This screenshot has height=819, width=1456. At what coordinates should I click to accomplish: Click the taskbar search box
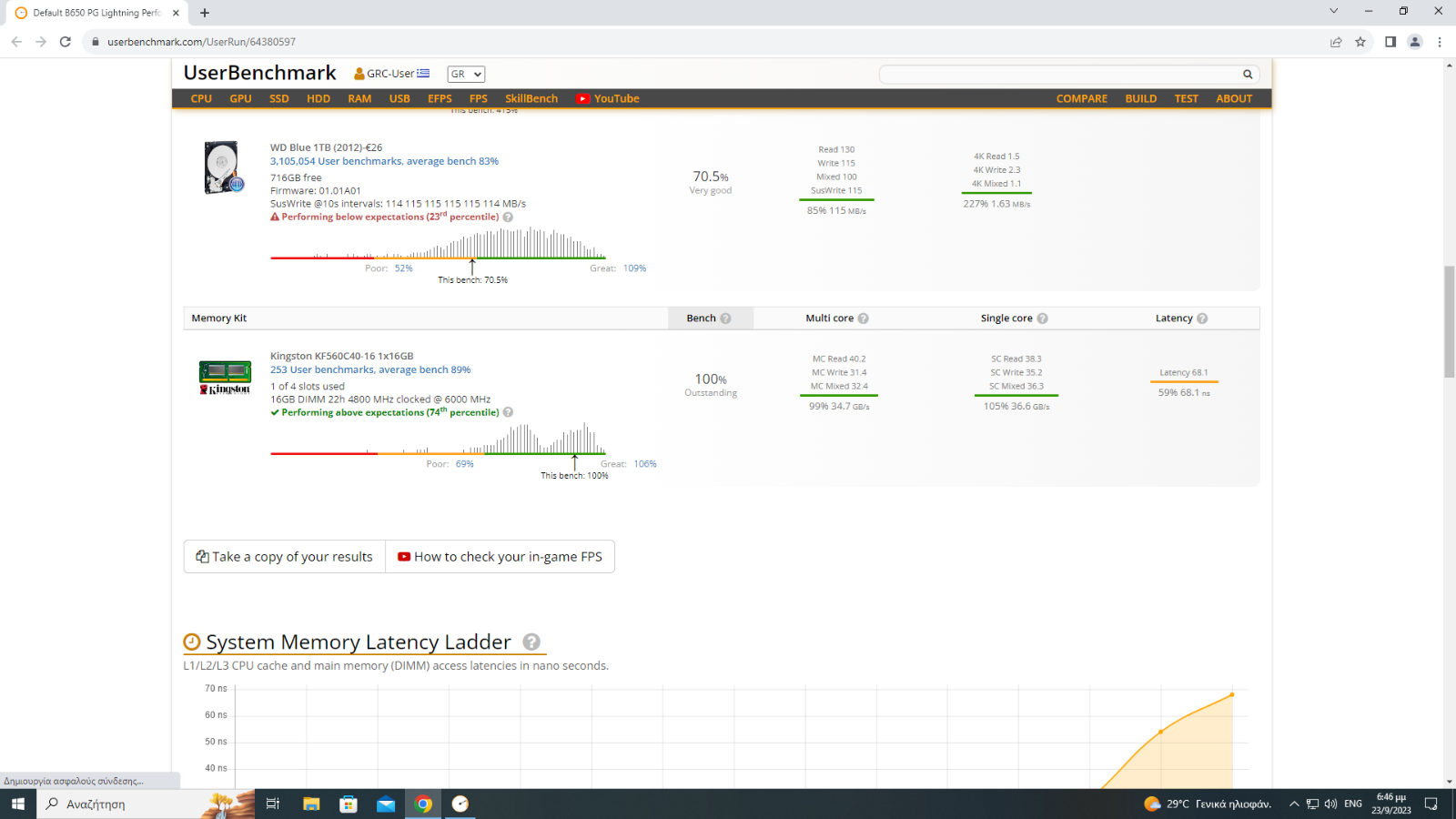pyautogui.click(x=146, y=804)
